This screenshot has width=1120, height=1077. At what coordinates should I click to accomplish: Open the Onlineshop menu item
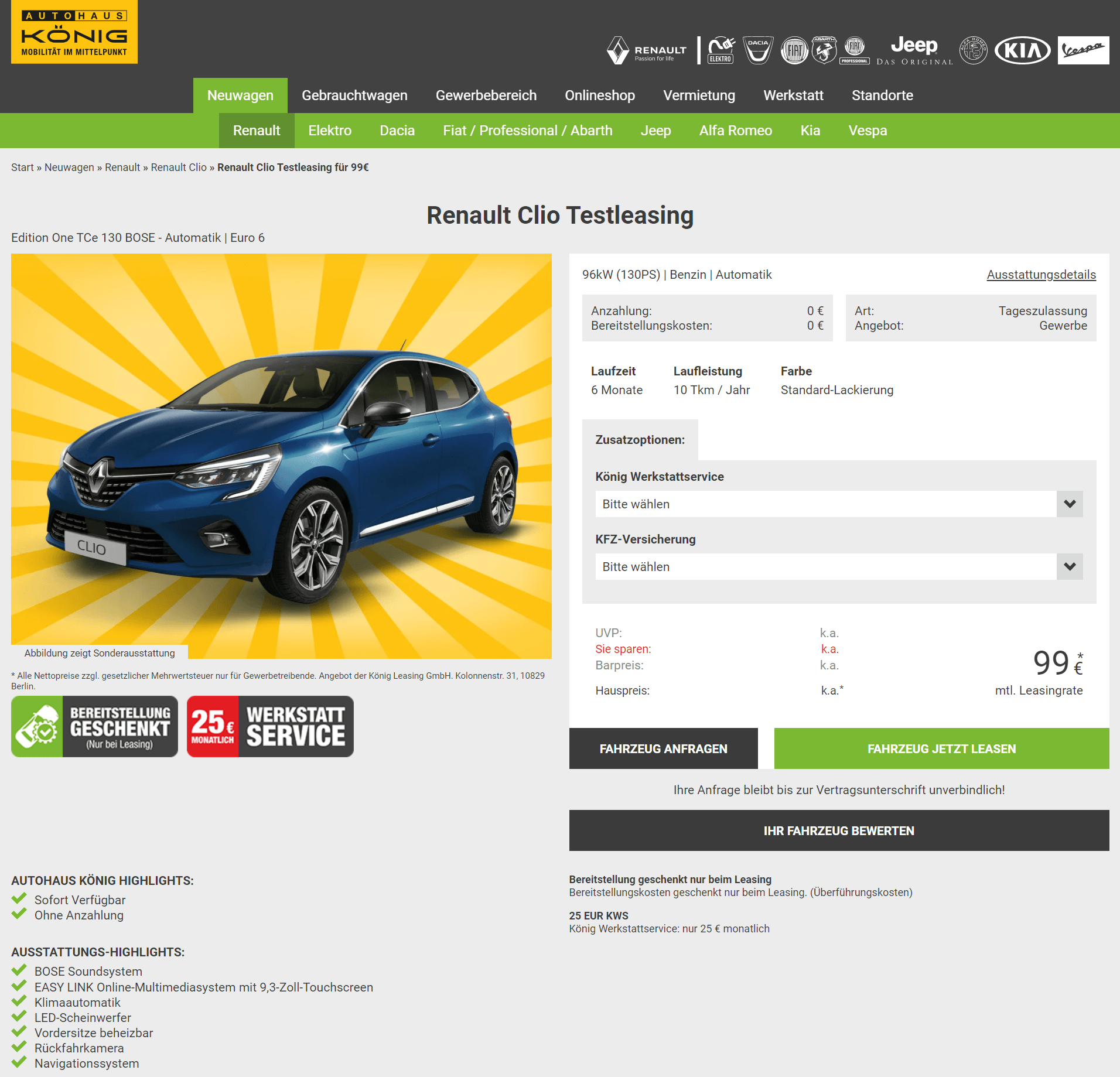(x=600, y=95)
